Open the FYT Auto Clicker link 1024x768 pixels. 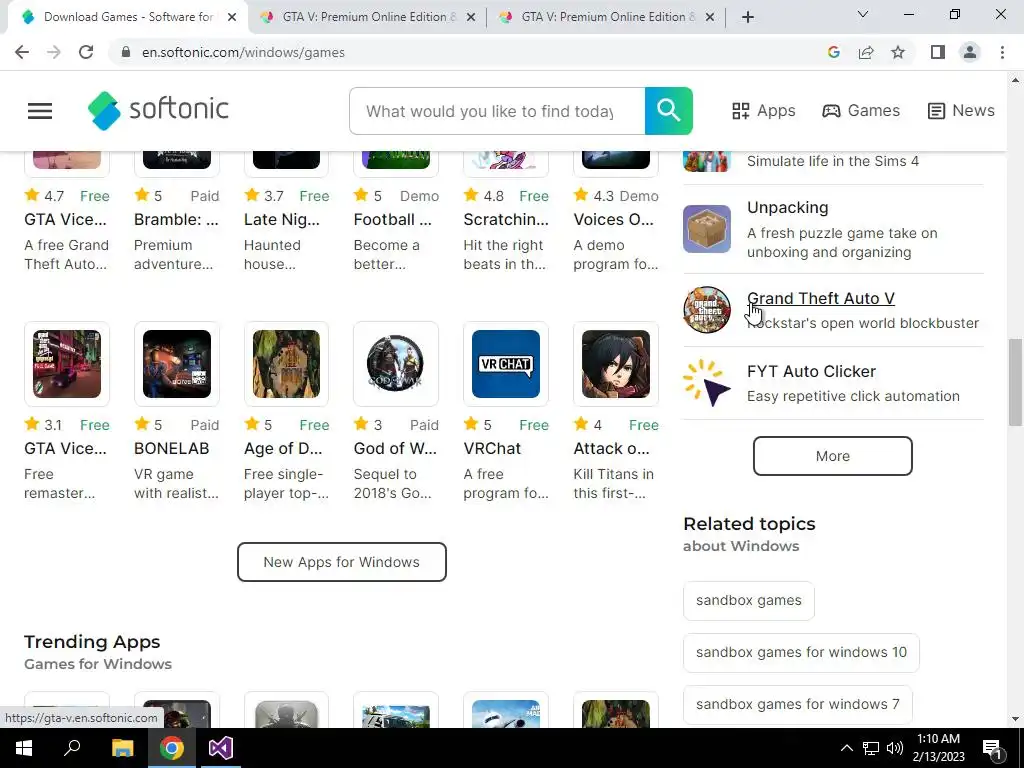[811, 372]
